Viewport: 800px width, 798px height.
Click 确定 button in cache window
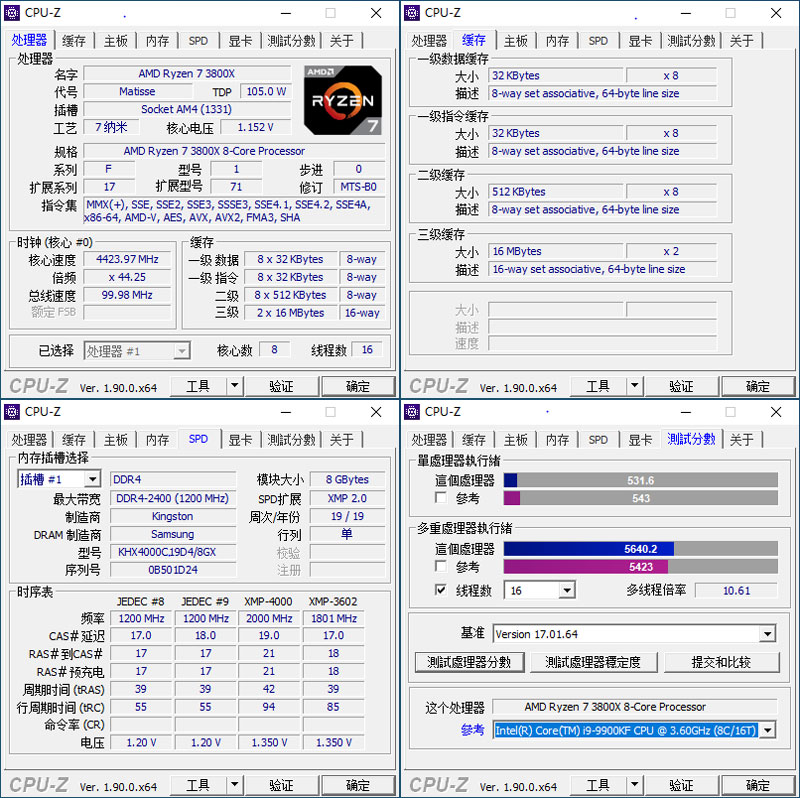pos(758,386)
